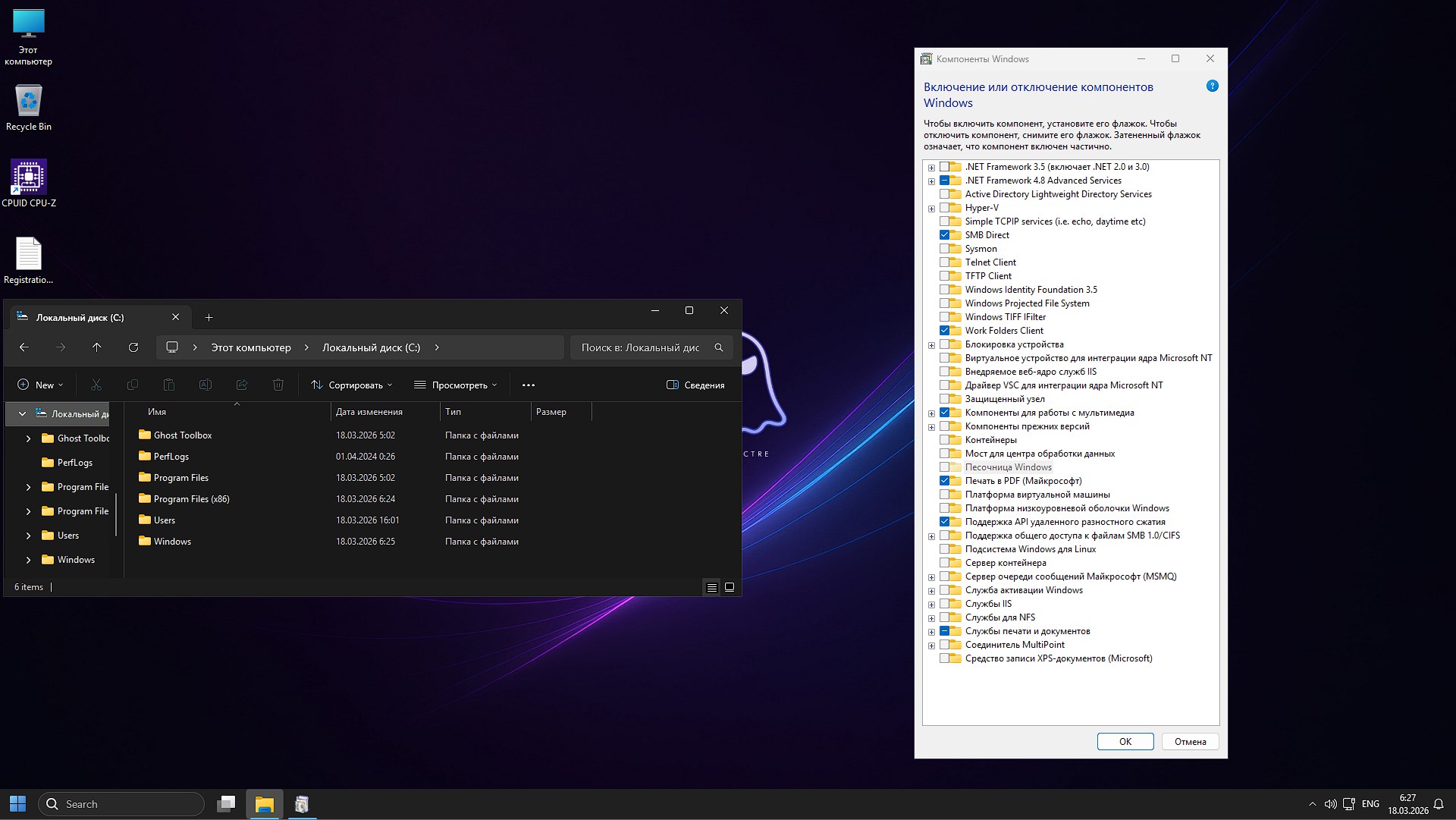The image size is (1456, 820).
Task: Expand the .NET Framework 3.5 node
Action: point(931,167)
